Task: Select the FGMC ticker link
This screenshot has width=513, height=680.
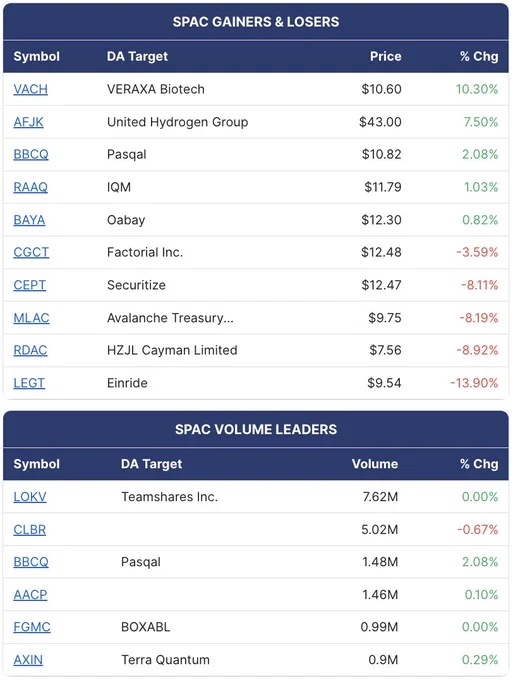Action: coord(32,627)
